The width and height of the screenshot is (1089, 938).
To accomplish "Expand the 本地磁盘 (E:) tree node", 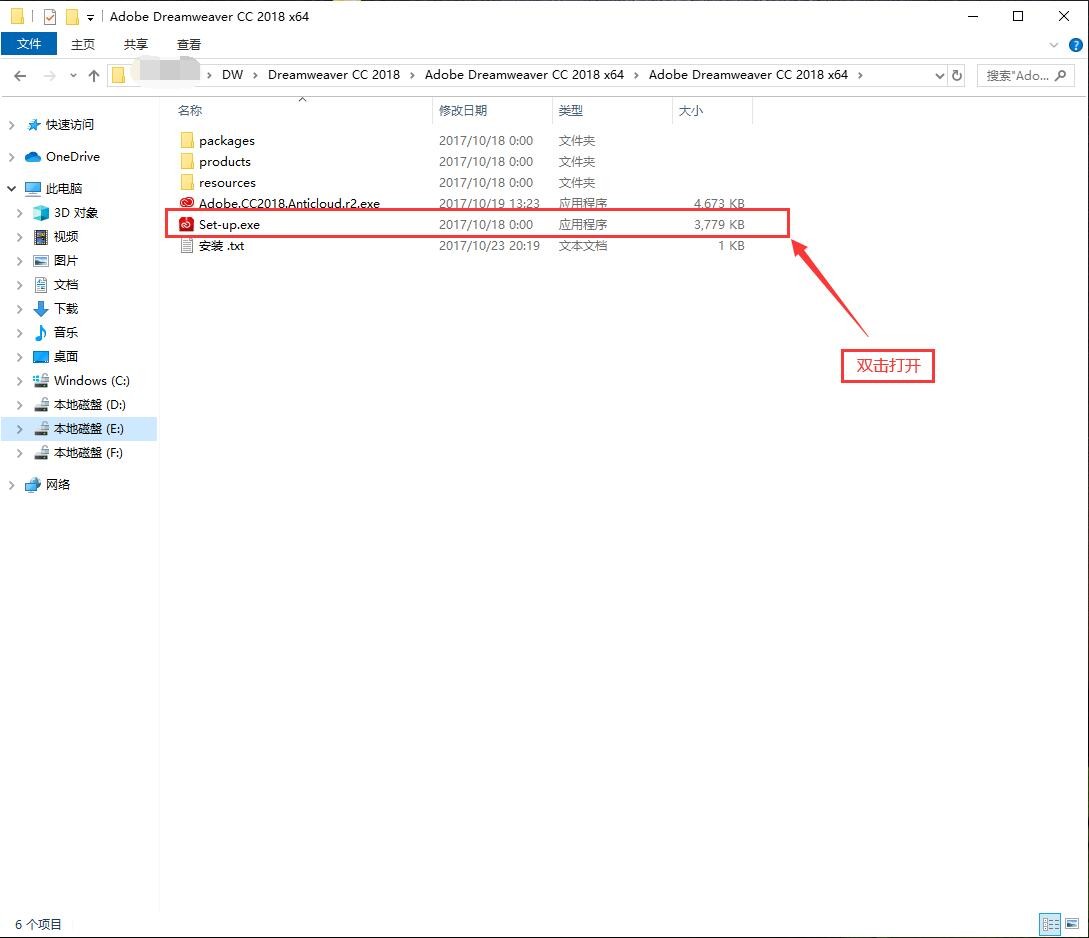I will [19, 429].
